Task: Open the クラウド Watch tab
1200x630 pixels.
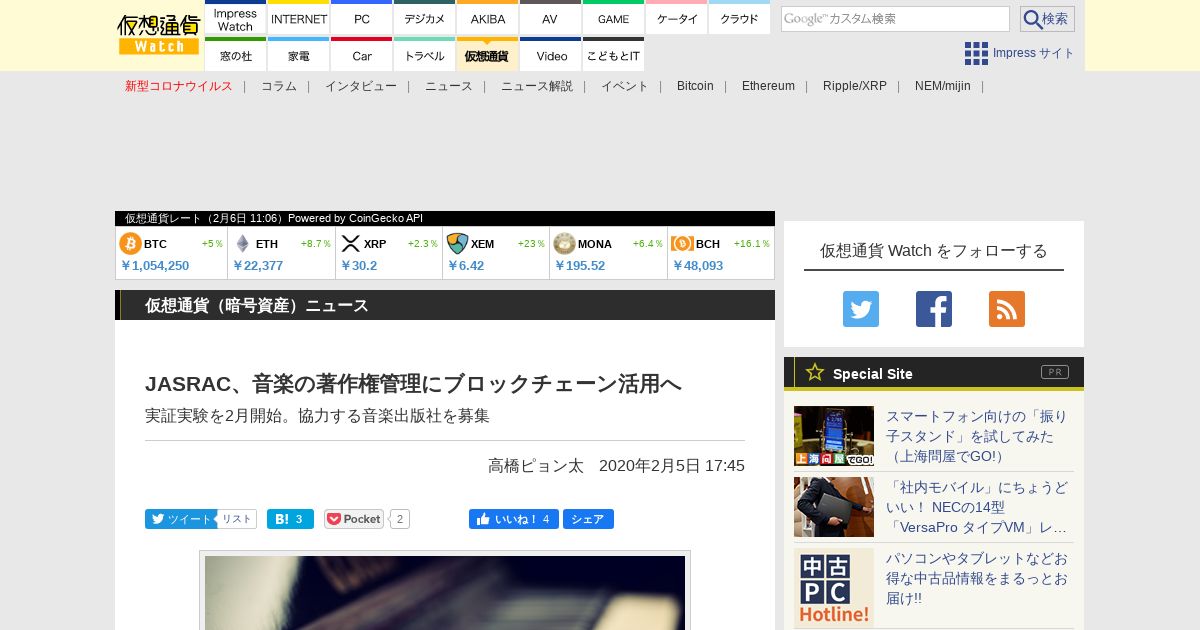Action: pyautogui.click(x=739, y=19)
